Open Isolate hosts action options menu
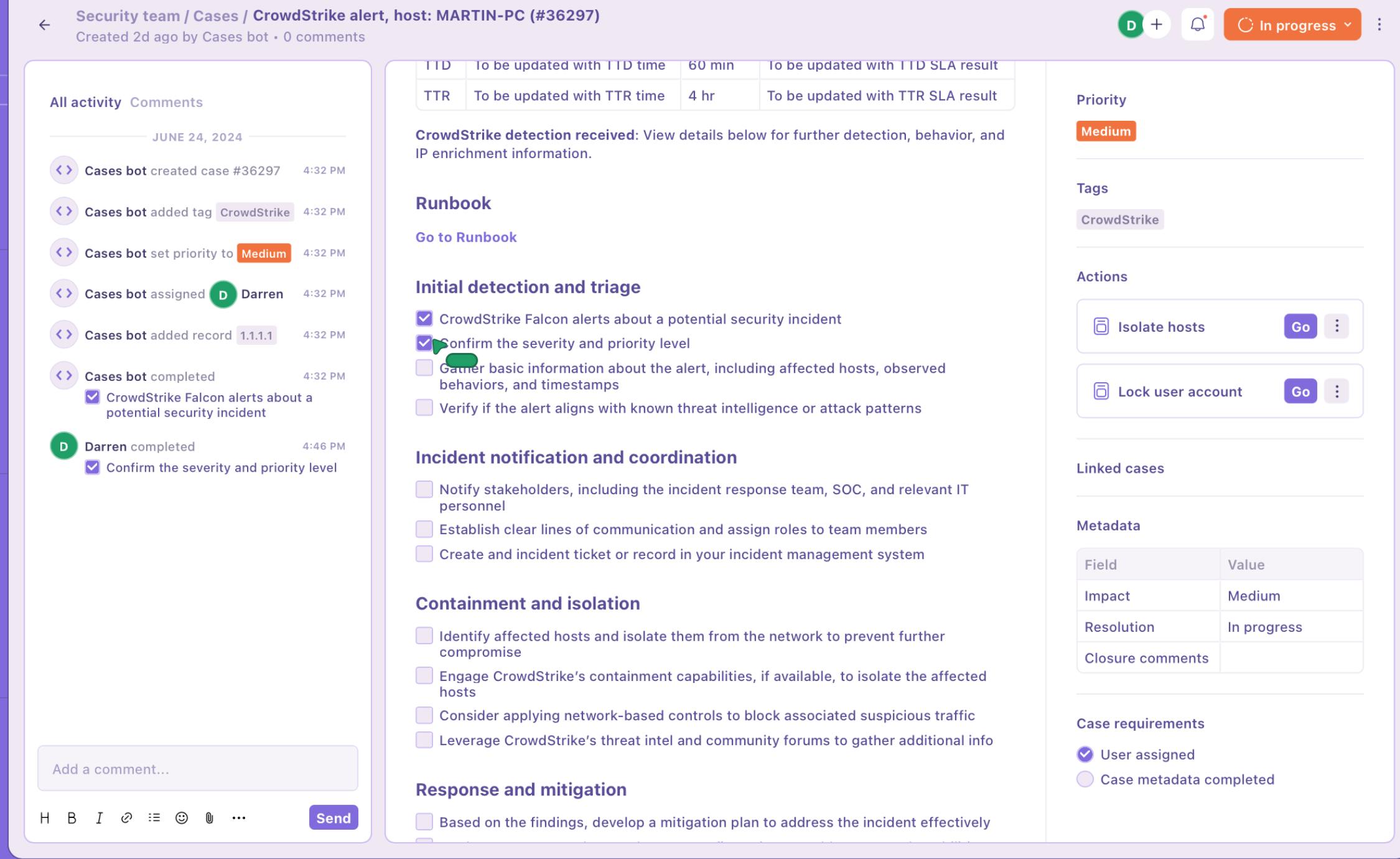 click(x=1337, y=326)
